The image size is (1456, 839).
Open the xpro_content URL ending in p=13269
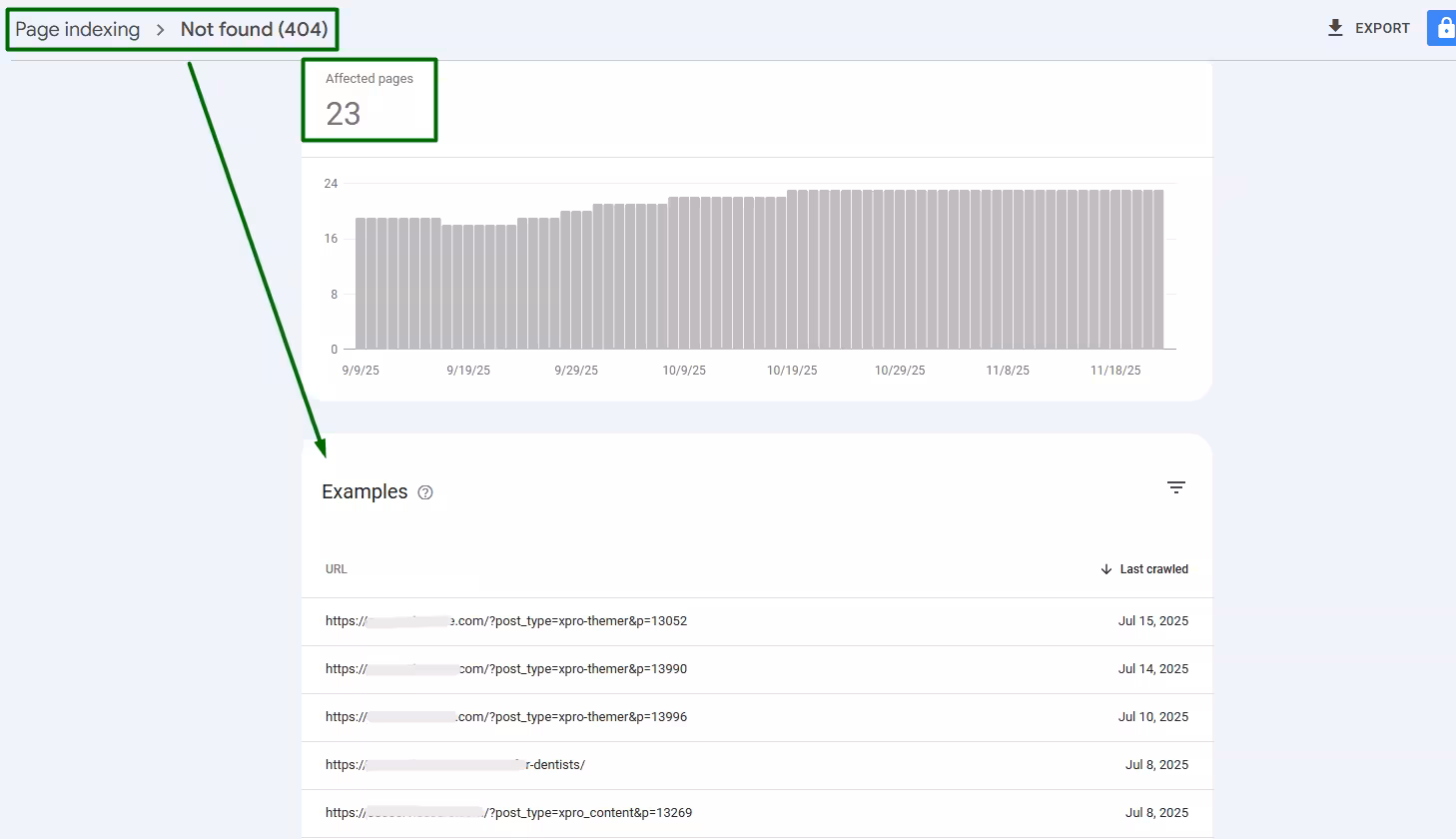(507, 812)
